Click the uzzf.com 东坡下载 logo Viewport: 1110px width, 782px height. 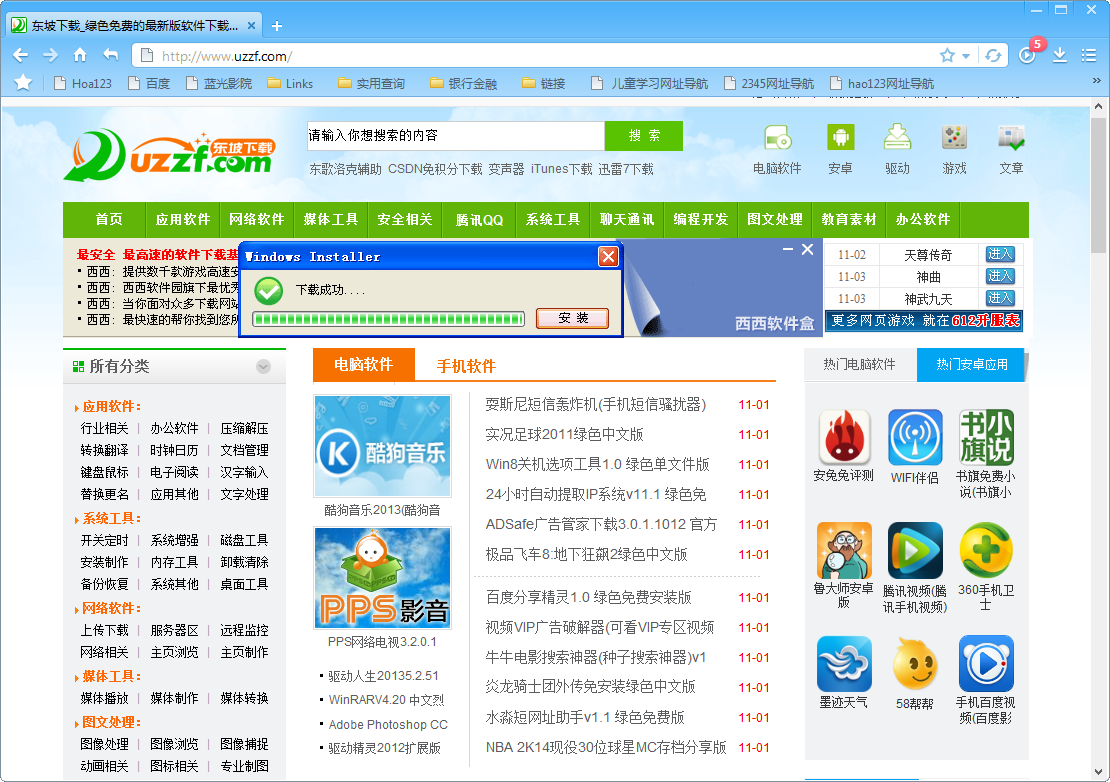coord(169,155)
